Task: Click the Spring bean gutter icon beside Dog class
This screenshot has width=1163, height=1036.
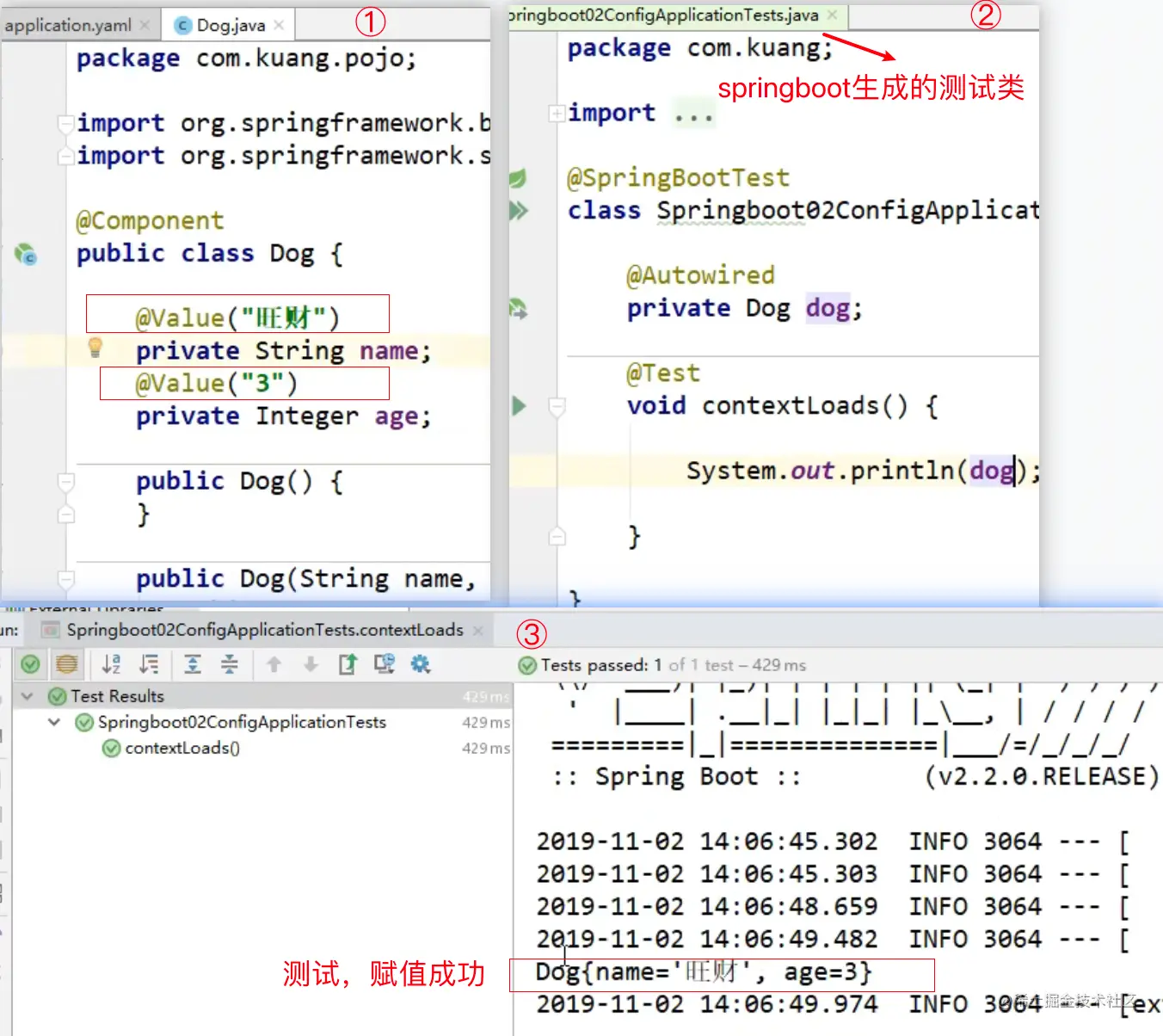Action: pos(27,254)
